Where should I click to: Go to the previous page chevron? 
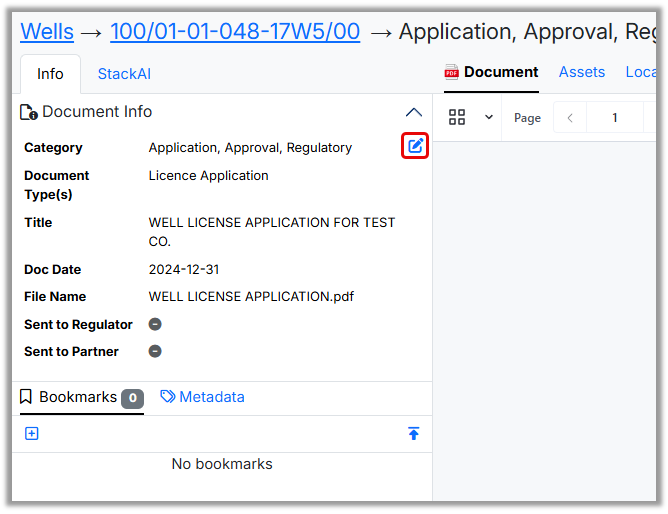point(570,118)
